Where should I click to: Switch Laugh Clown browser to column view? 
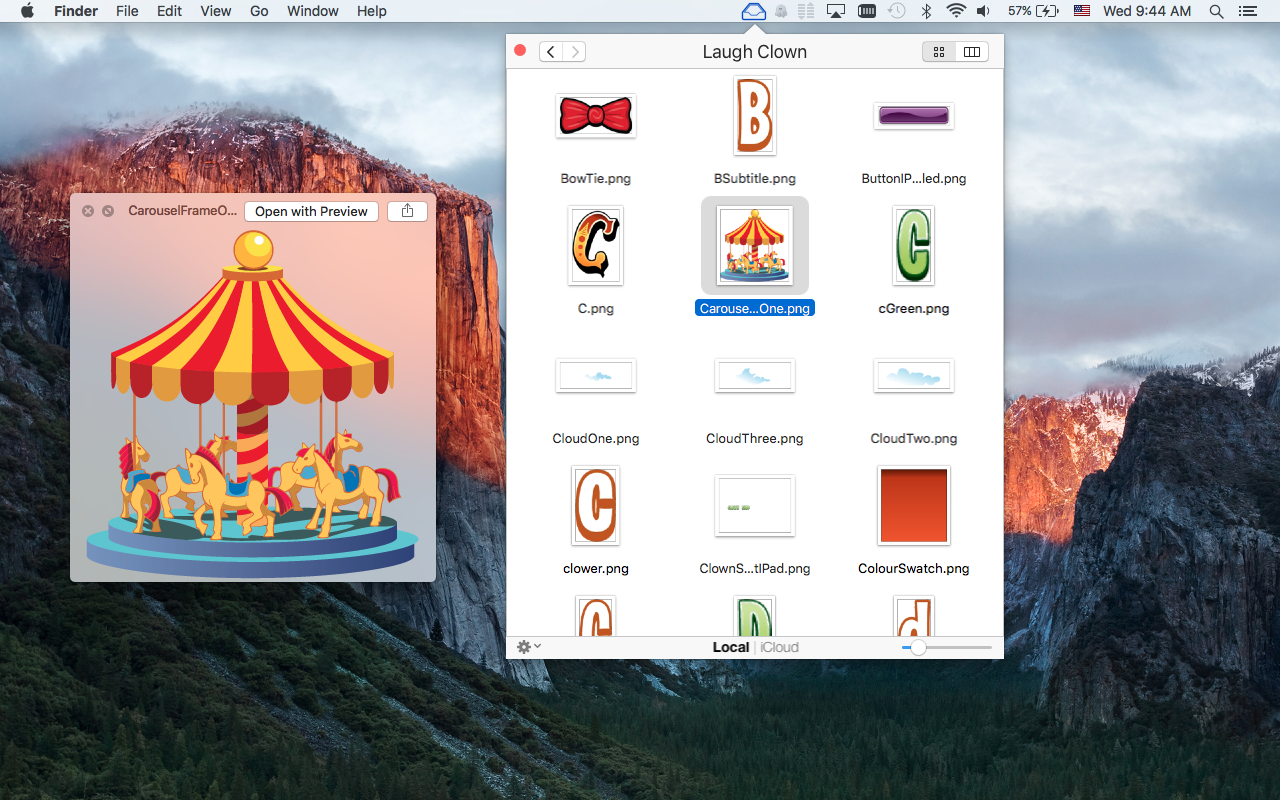(x=972, y=52)
